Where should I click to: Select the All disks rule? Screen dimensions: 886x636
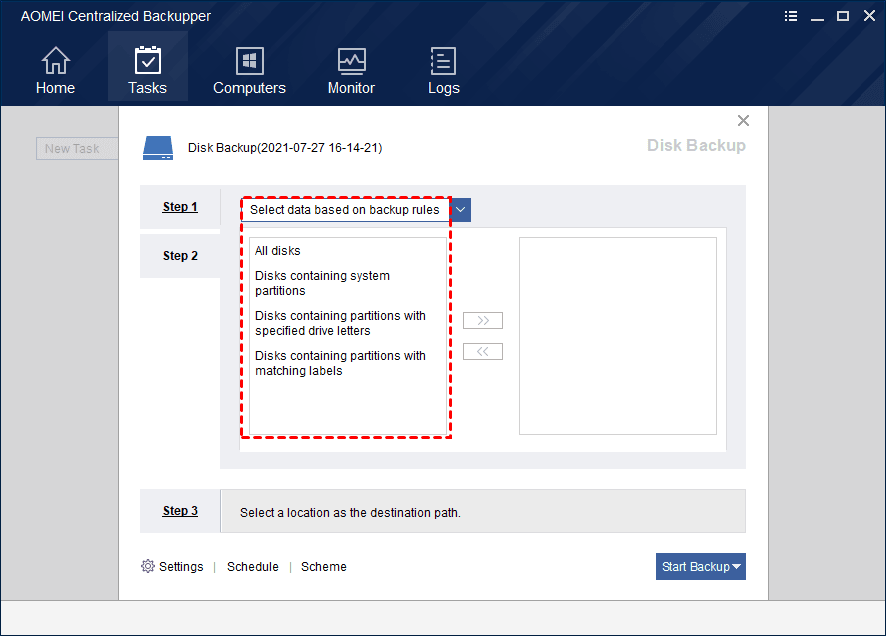(x=277, y=251)
